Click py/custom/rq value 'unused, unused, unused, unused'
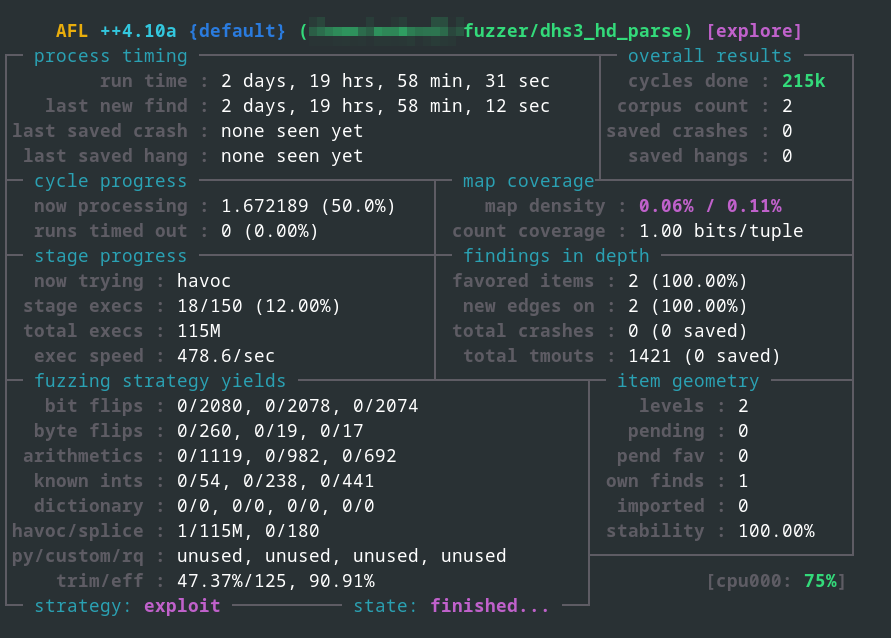Viewport: 891px width, 638px height. [342, 556]
